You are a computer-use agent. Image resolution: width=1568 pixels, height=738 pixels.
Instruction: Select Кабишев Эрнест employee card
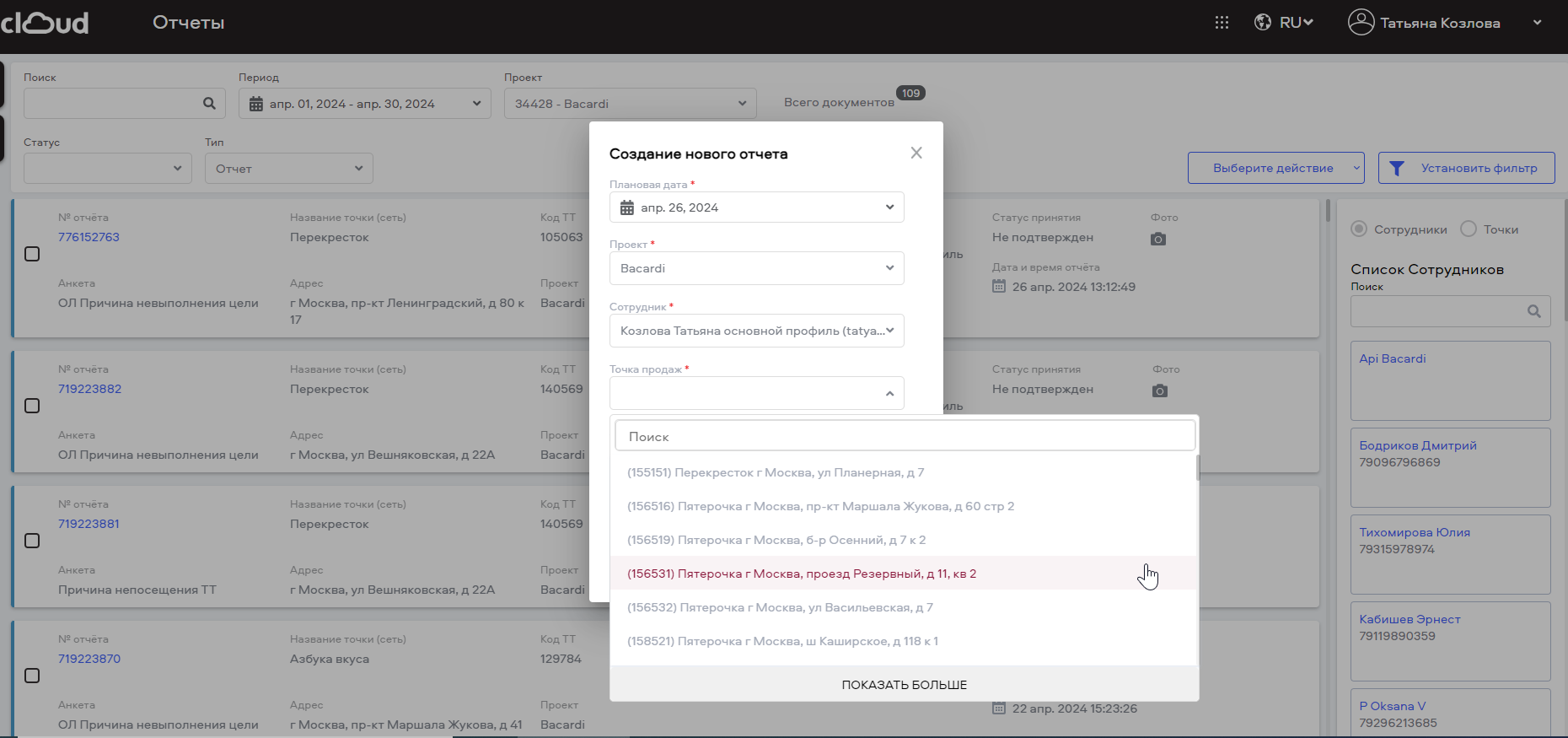[1451, 641]
